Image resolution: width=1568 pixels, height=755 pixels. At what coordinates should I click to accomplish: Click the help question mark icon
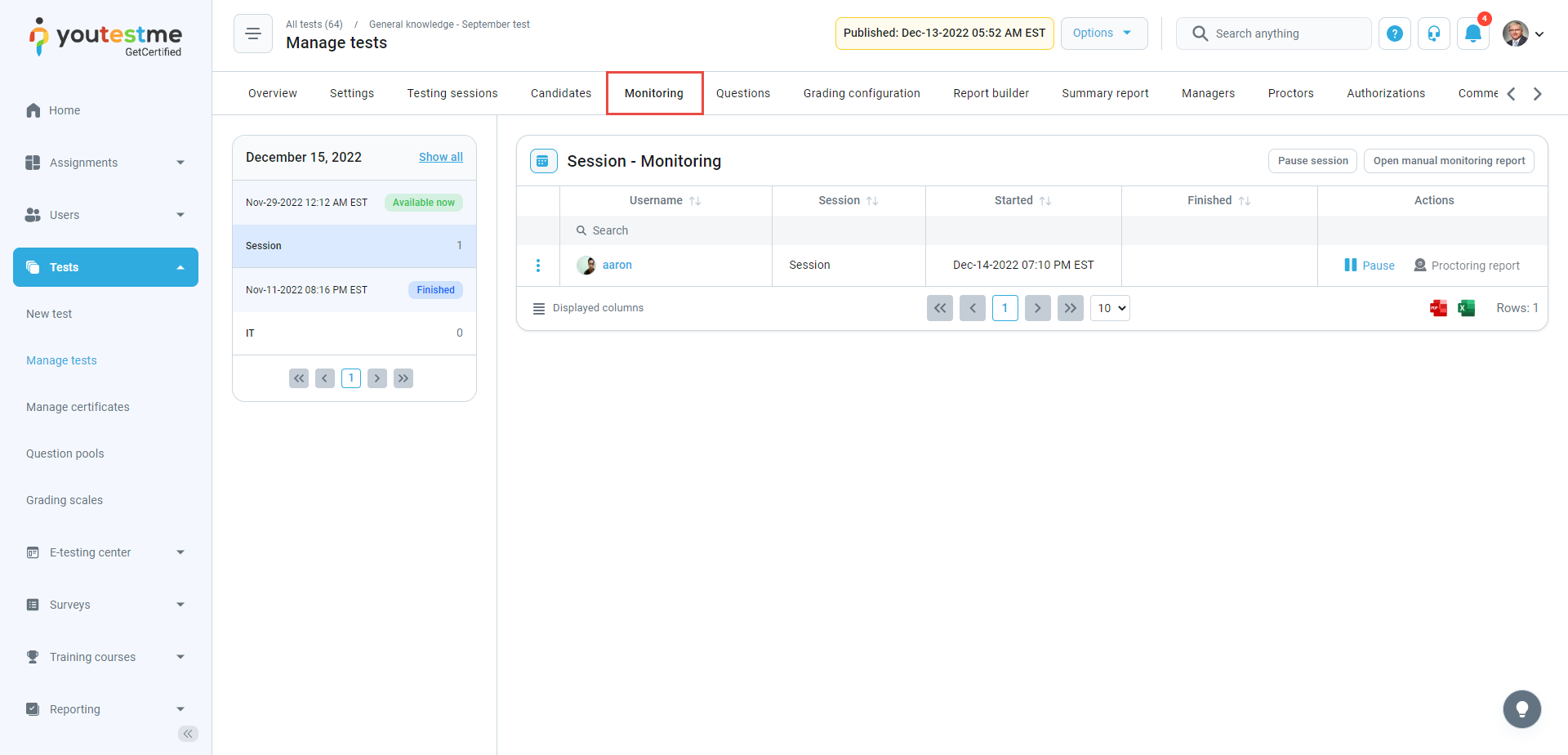click(x=1395, y=34)
